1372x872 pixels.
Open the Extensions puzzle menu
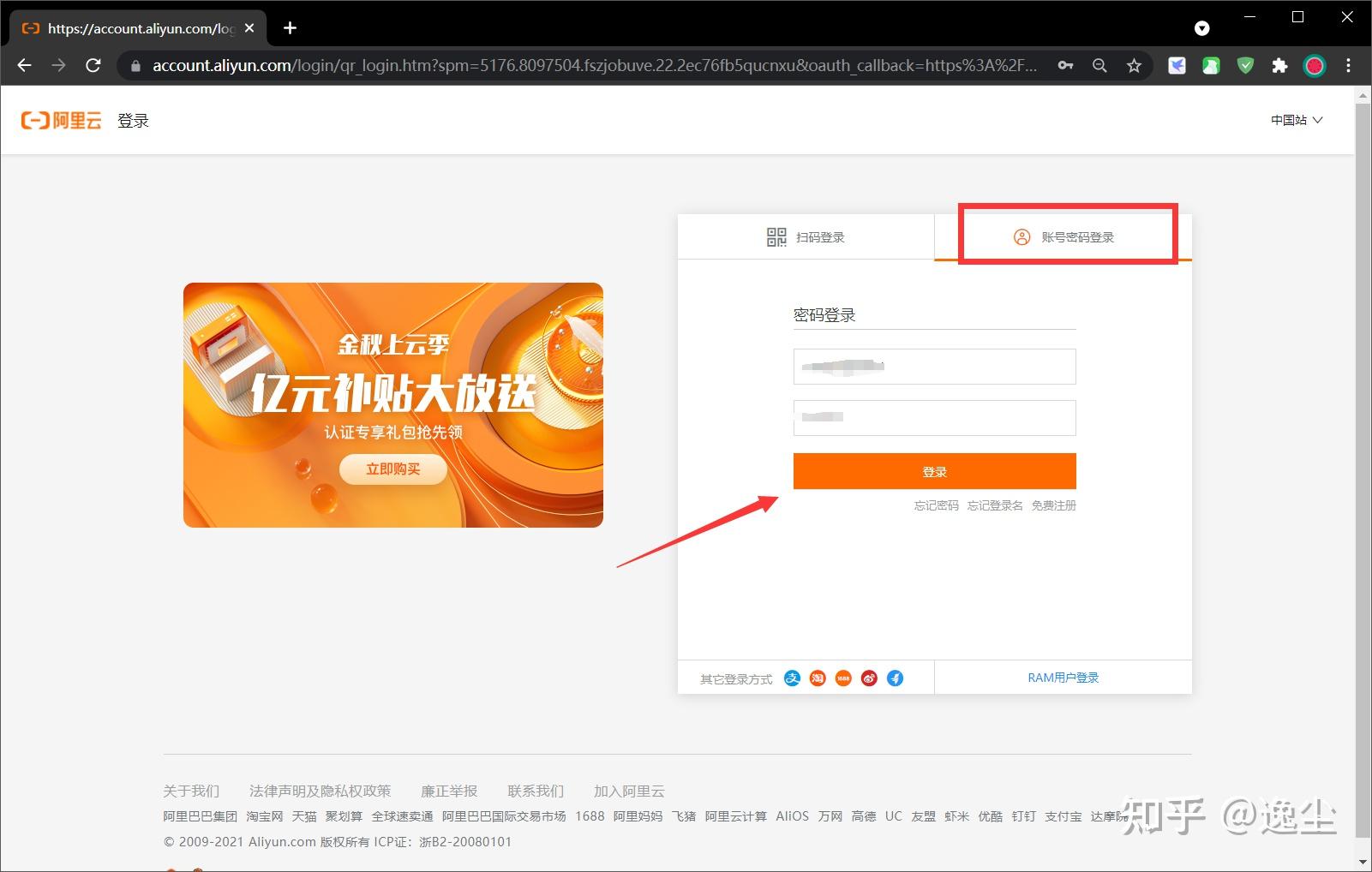pos(1279,65)
